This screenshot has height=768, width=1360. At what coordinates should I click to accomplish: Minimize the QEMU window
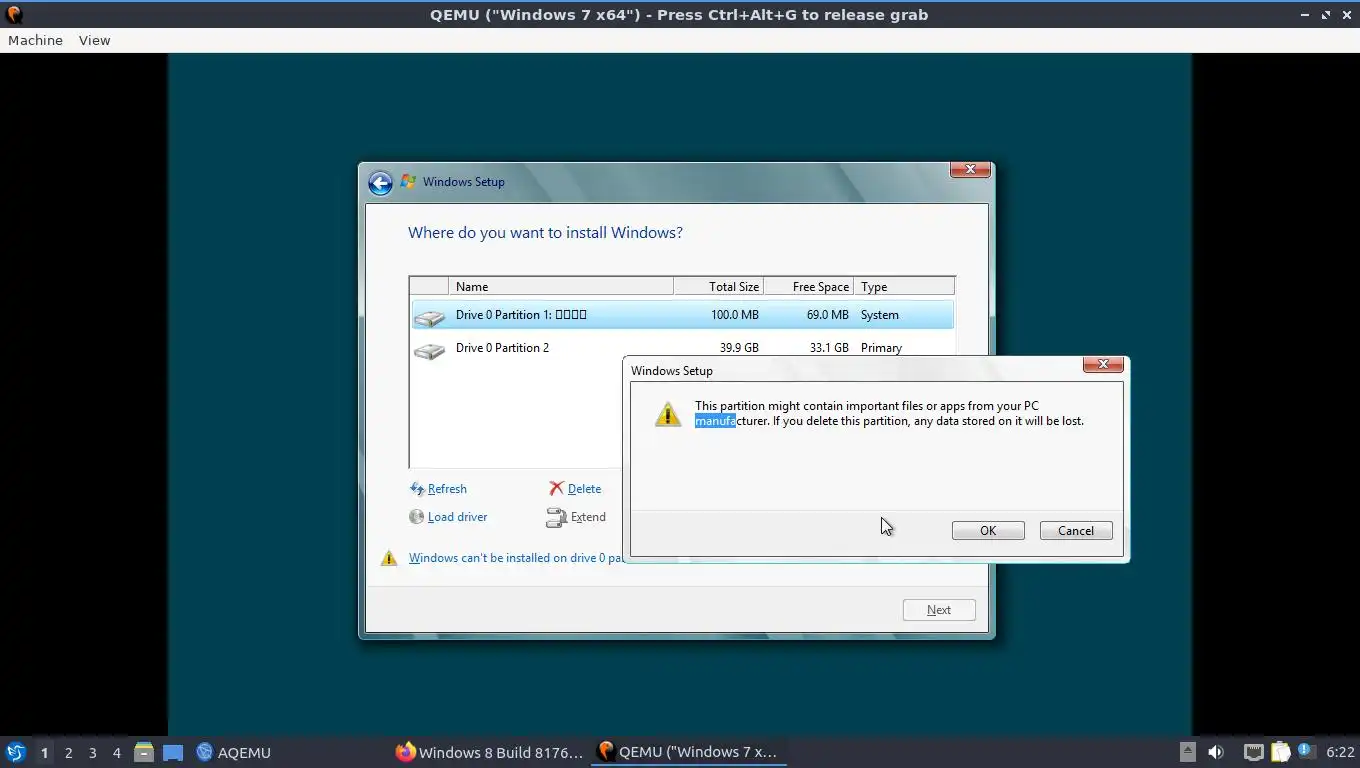[x=1304, y=15]
